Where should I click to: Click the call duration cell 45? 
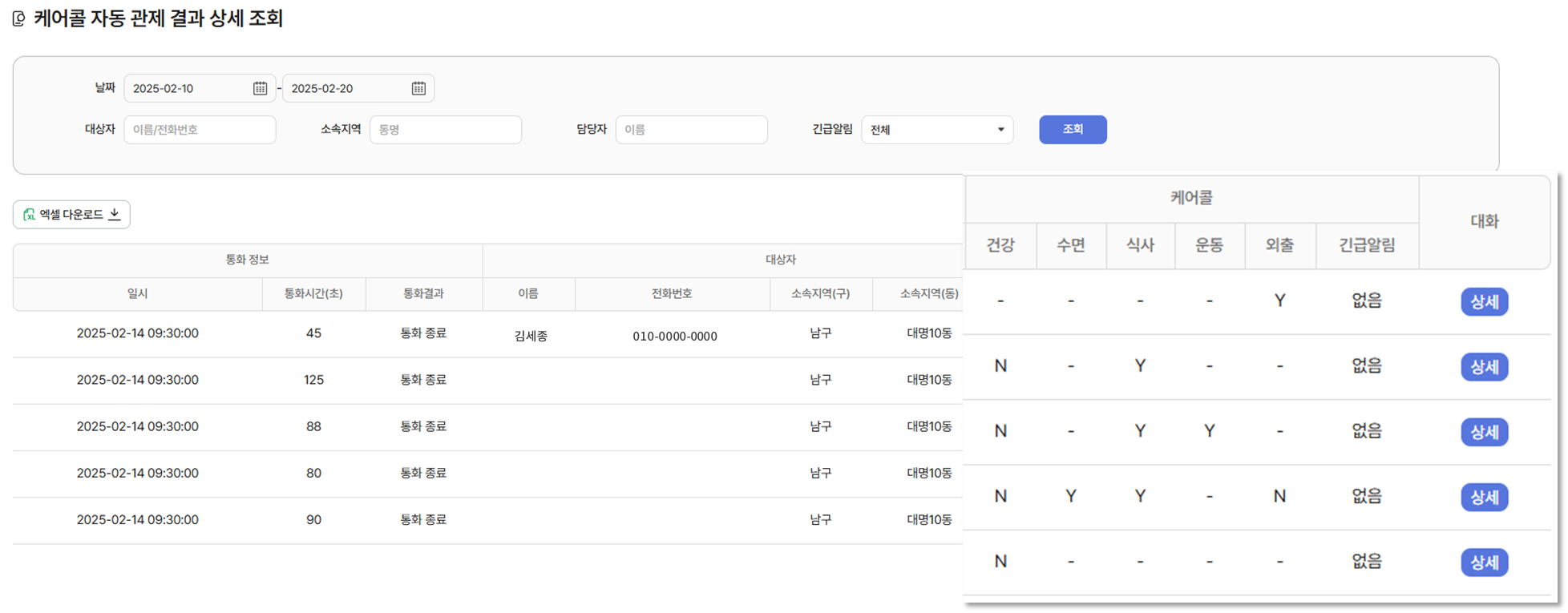(313, 333)
